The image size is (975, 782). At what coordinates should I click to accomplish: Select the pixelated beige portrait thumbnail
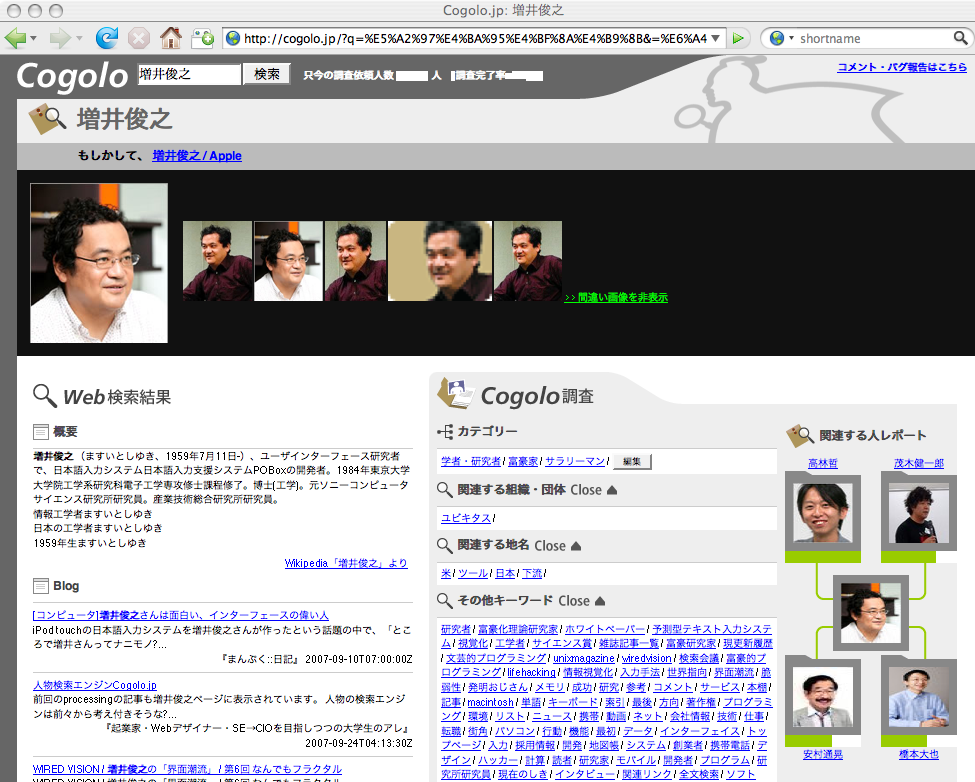pos(440,261)
